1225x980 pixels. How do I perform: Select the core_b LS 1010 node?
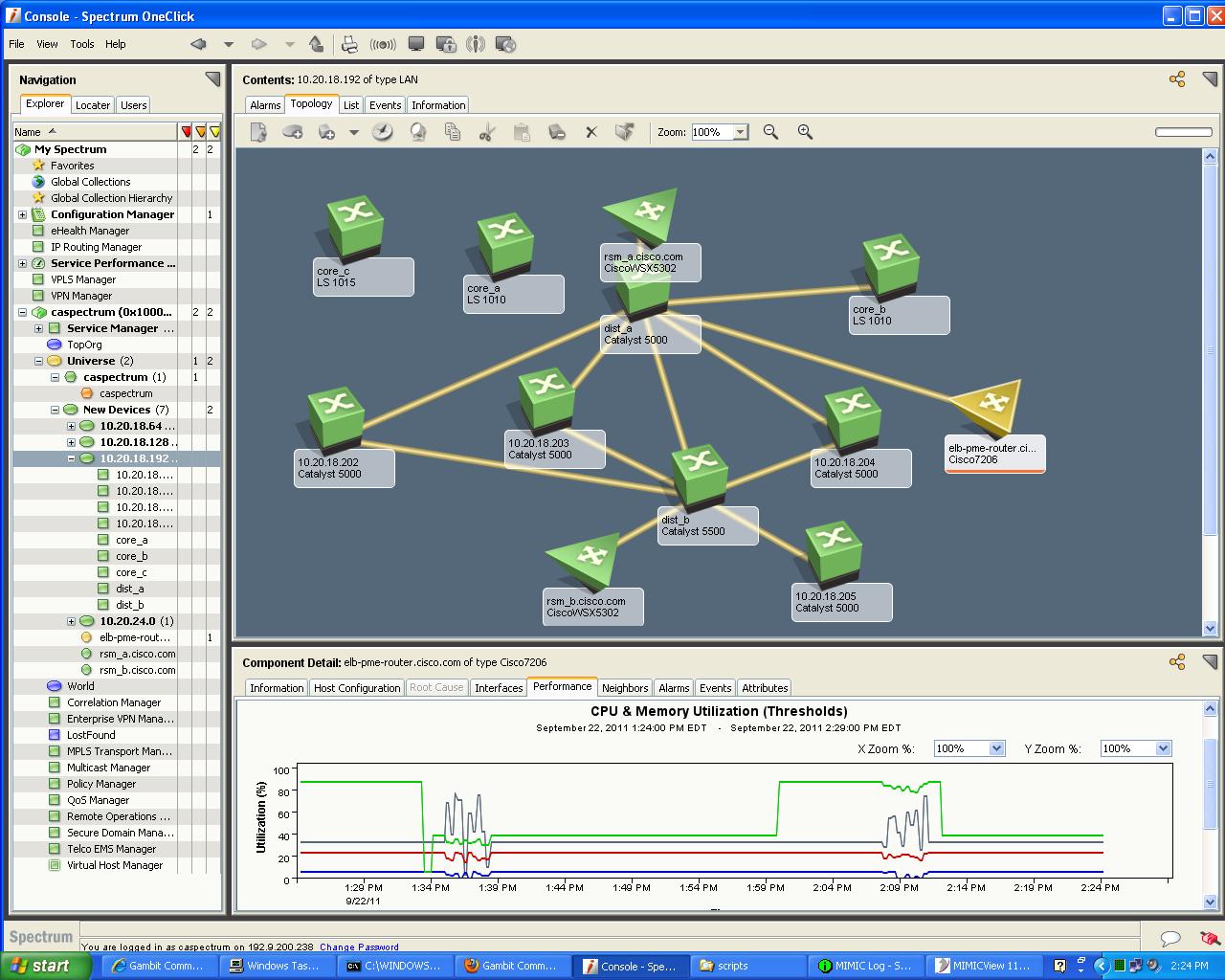(891, 265)
